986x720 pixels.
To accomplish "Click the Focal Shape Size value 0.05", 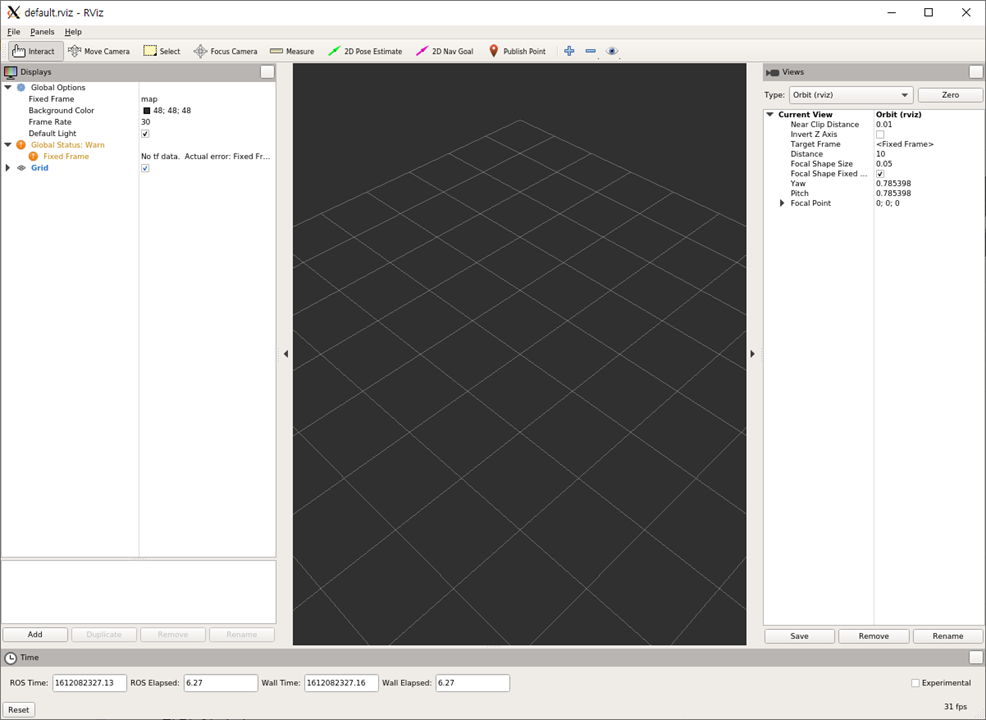I will pos(884,164).
